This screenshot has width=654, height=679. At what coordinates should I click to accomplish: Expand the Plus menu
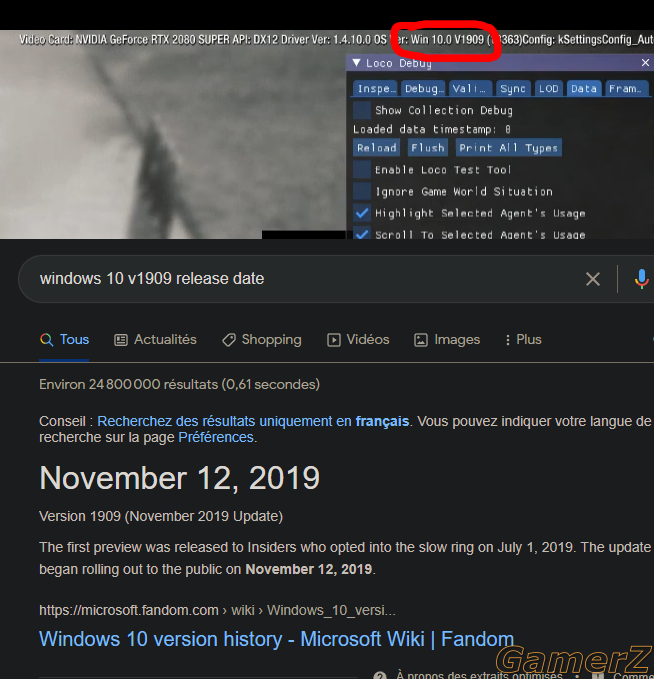point(523,340)
